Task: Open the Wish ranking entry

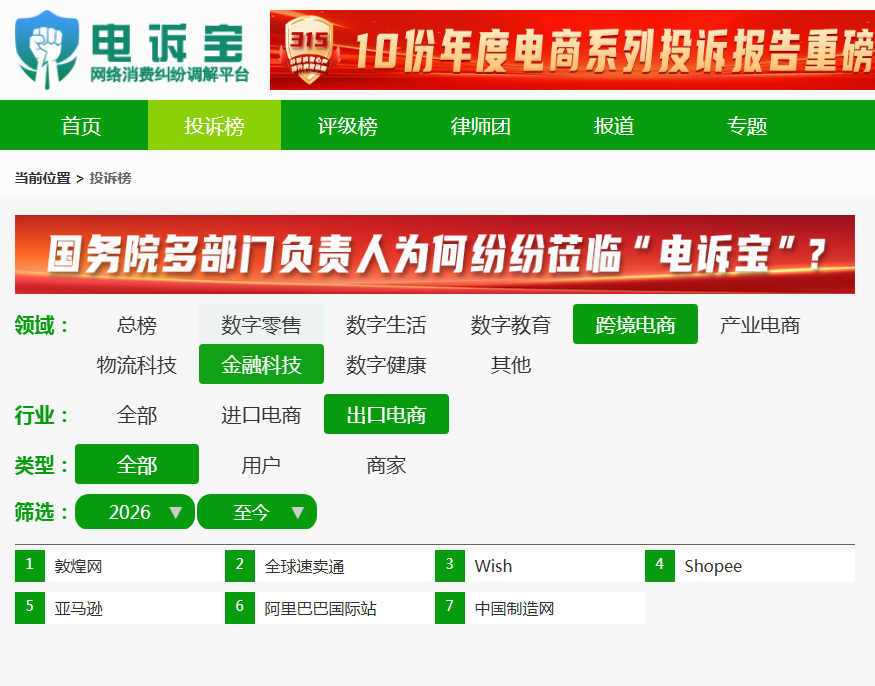Action: (540, 566)
